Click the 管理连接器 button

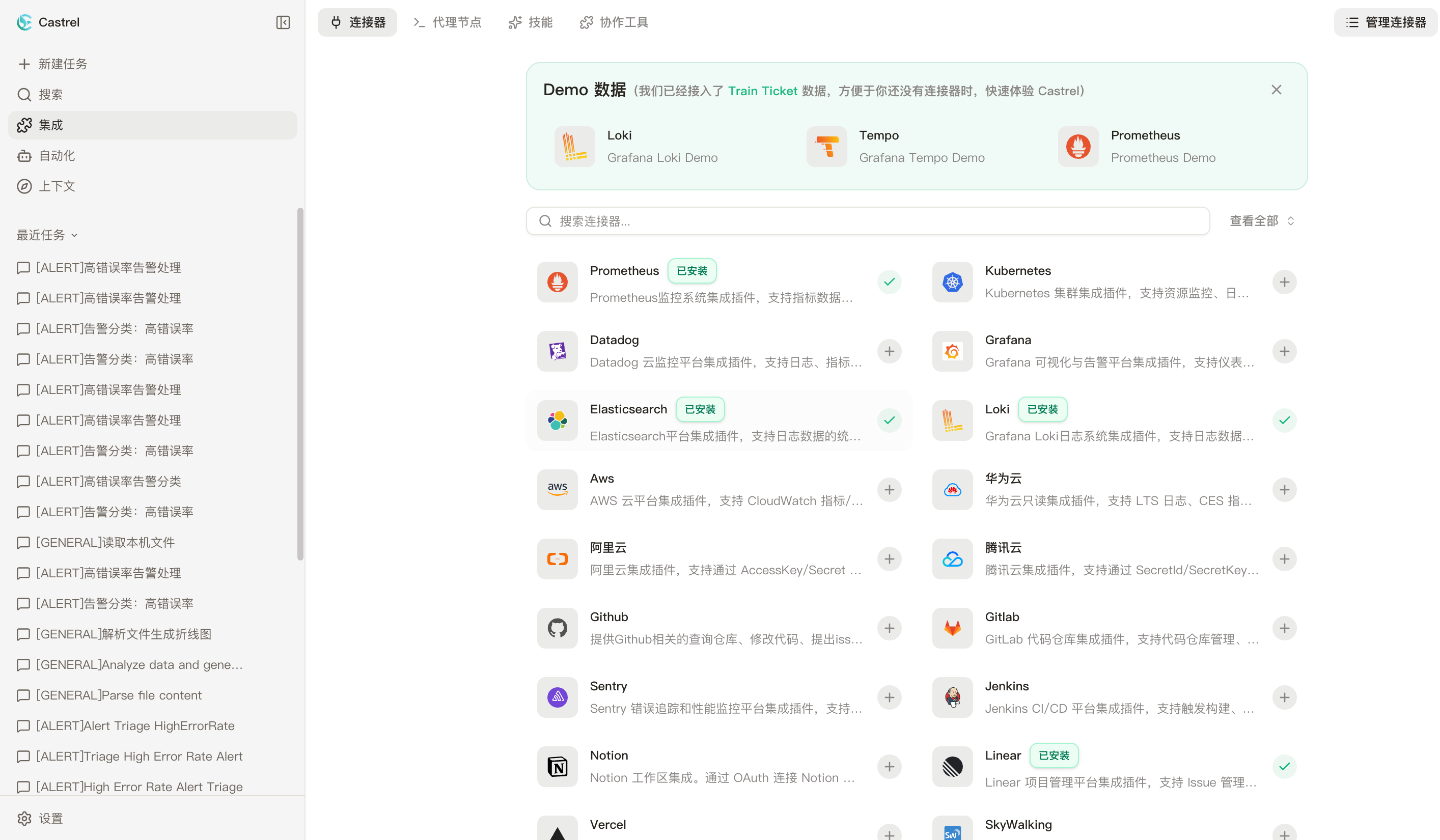point(1386,22)
